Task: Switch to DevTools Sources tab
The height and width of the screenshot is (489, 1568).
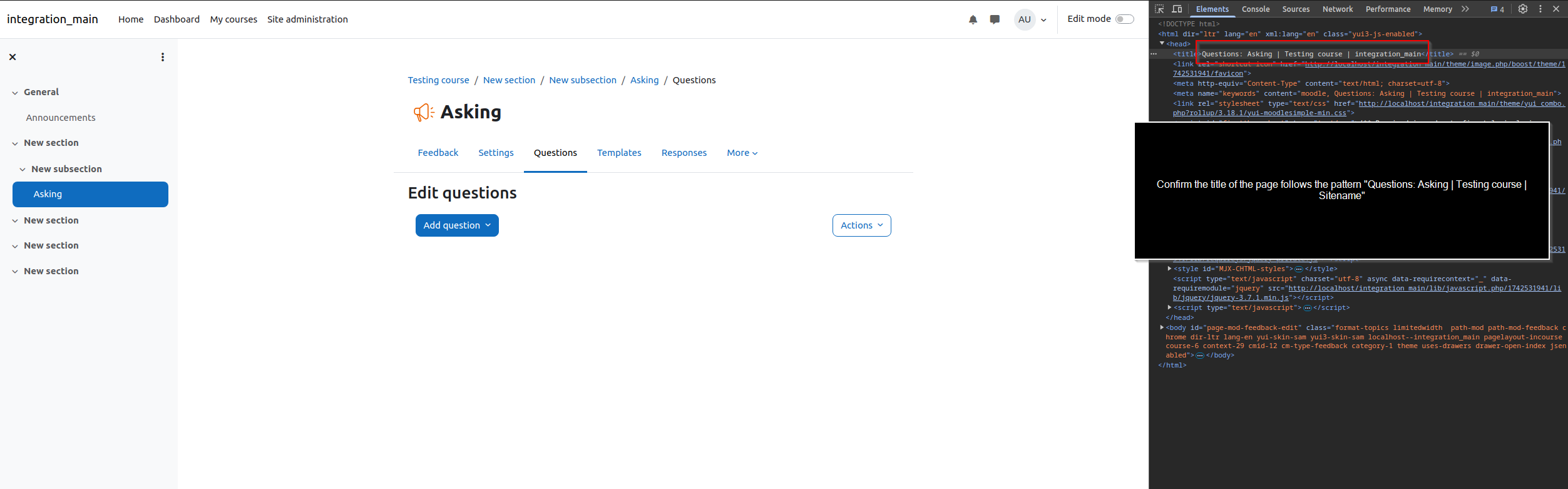Action: 1296,9
